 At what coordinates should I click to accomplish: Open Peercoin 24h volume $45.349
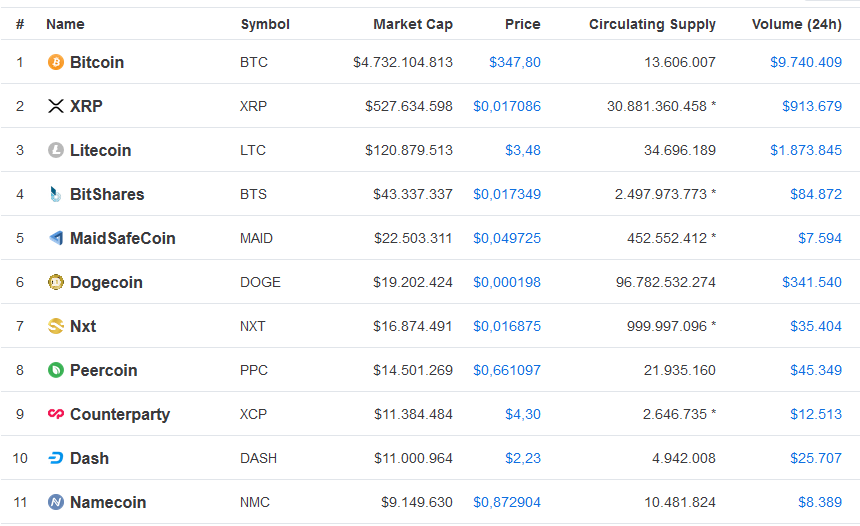(x=816, y=370)
